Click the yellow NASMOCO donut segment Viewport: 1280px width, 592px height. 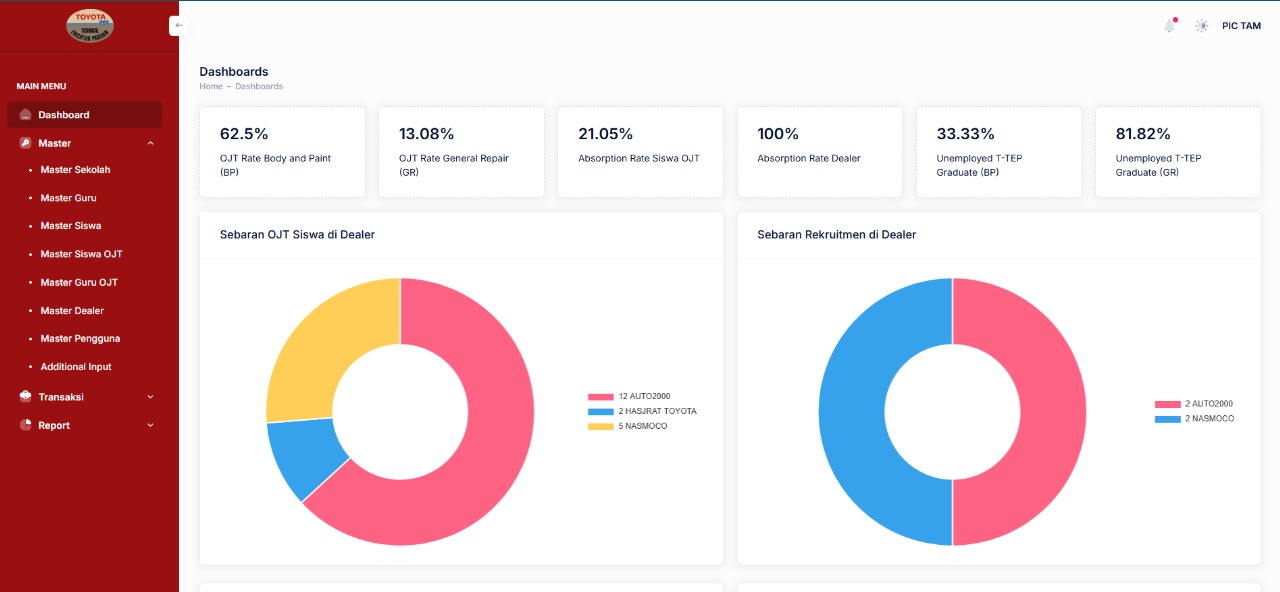(x=325, y=340)
